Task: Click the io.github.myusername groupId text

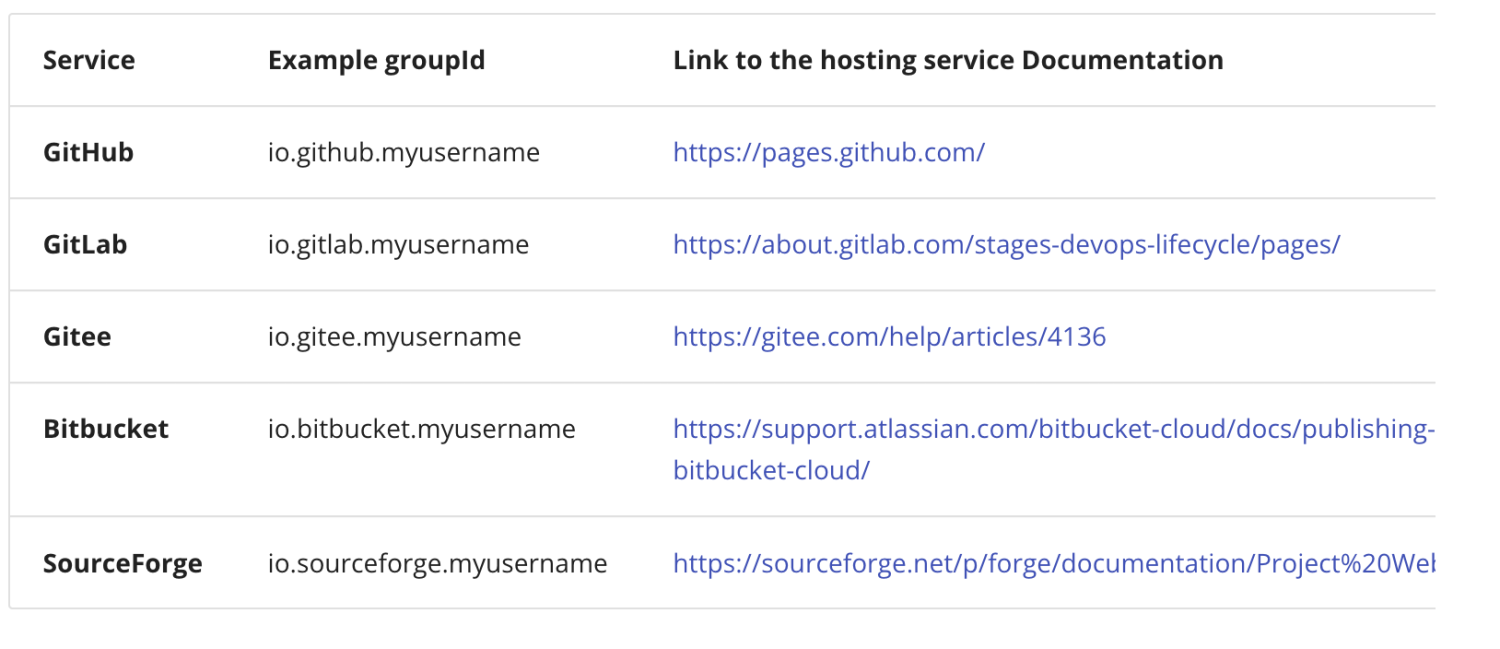Action: pyautogui.click(x=404, y=153)
